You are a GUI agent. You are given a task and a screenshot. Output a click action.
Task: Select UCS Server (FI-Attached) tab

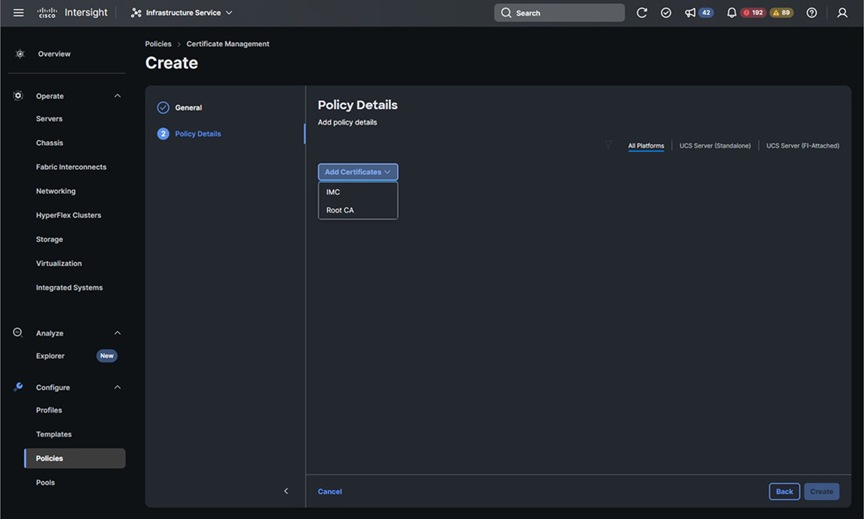[803, 146]
